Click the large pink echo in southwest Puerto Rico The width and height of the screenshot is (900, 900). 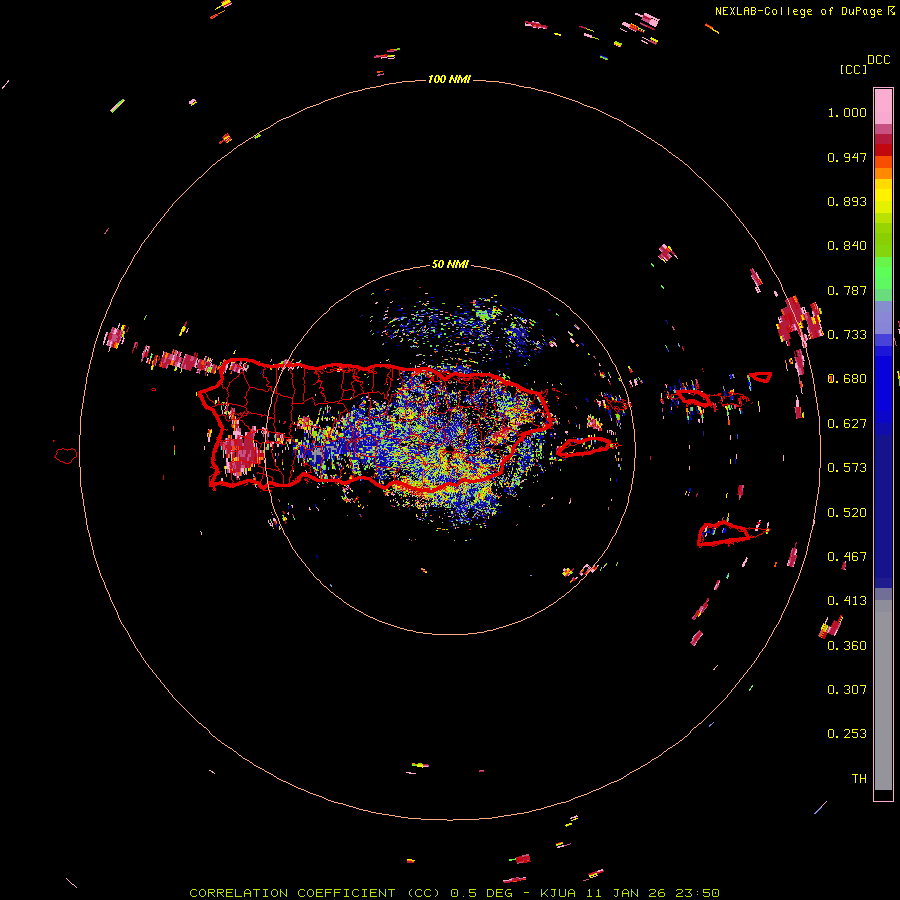pos(243,451)
